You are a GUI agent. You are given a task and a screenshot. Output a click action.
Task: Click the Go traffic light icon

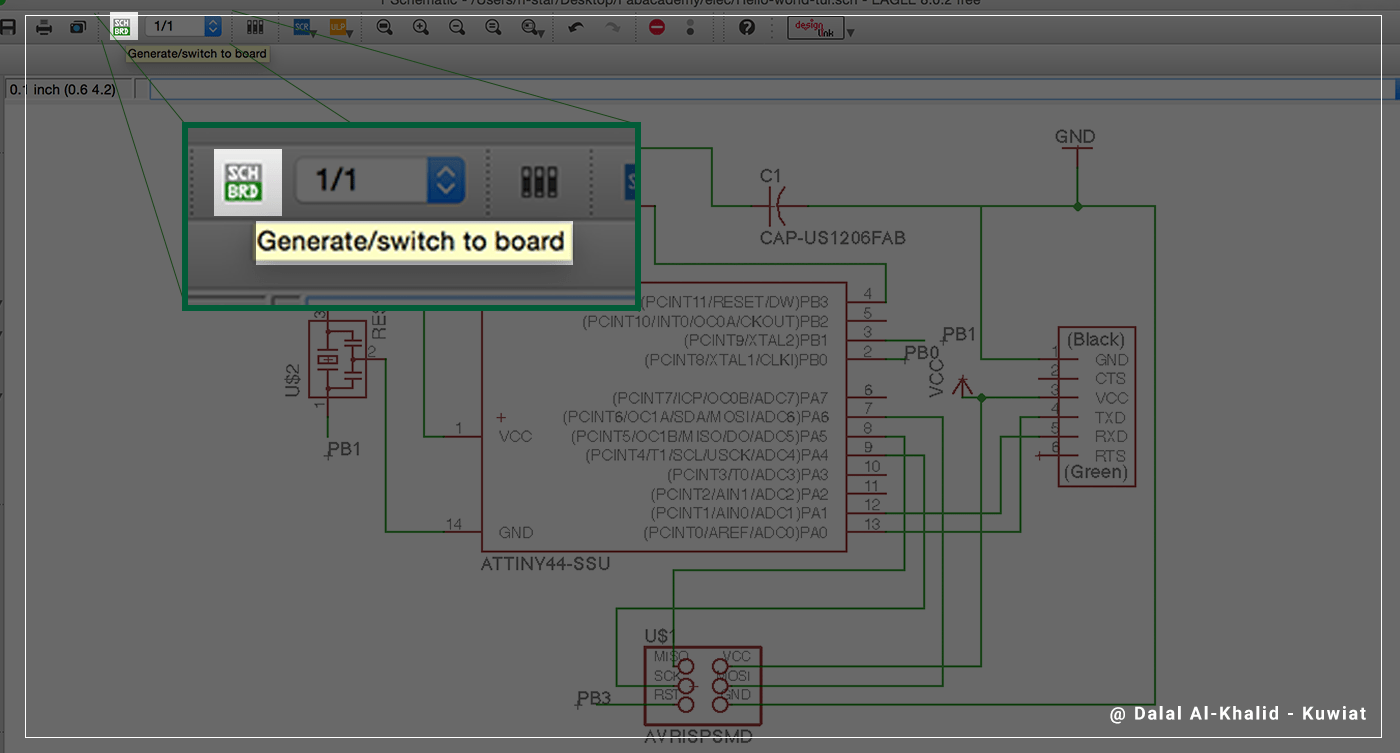(x=691, y=27)
